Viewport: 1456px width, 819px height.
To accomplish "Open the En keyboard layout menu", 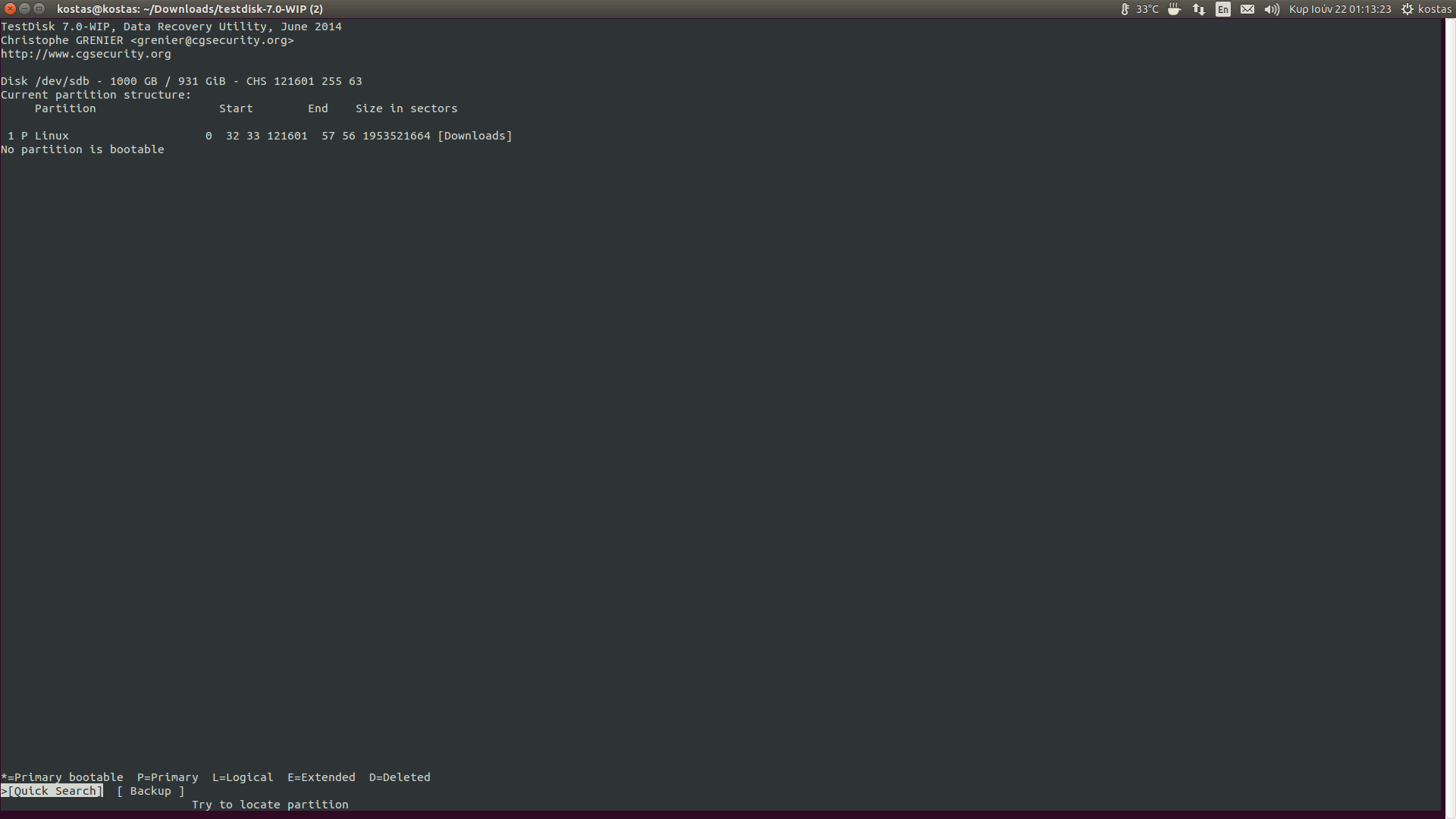I will (x=1223, y=9).
